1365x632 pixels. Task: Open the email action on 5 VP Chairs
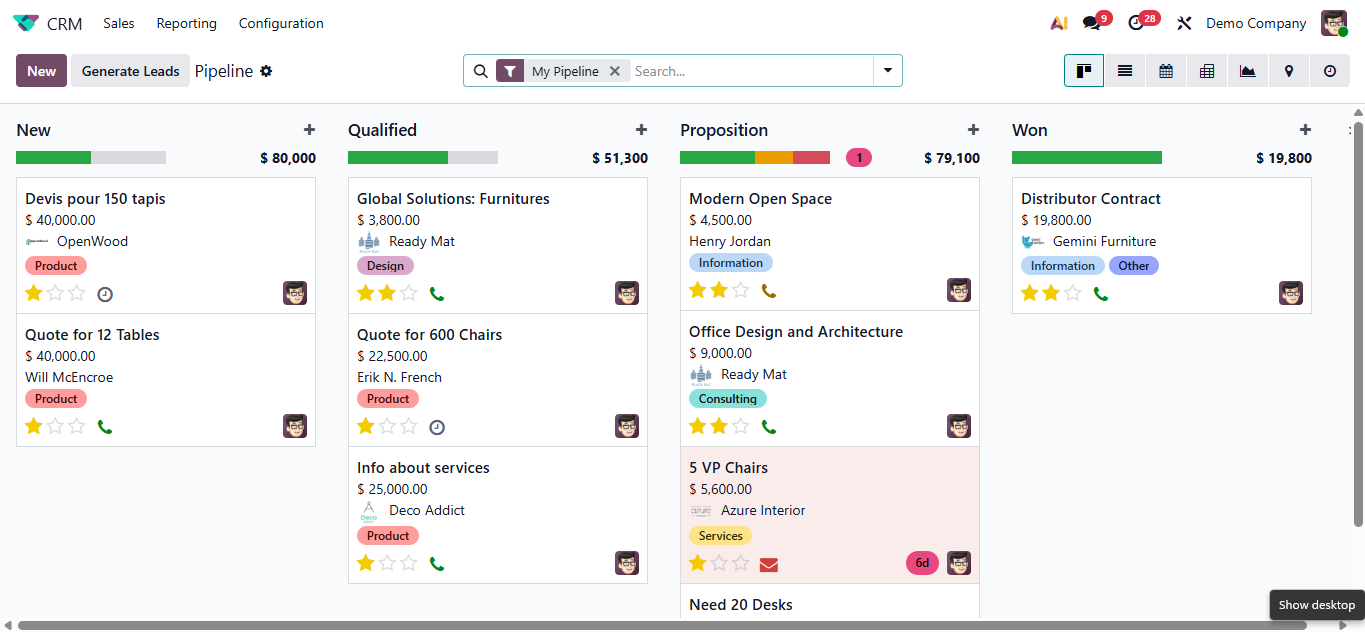point(768,563)
